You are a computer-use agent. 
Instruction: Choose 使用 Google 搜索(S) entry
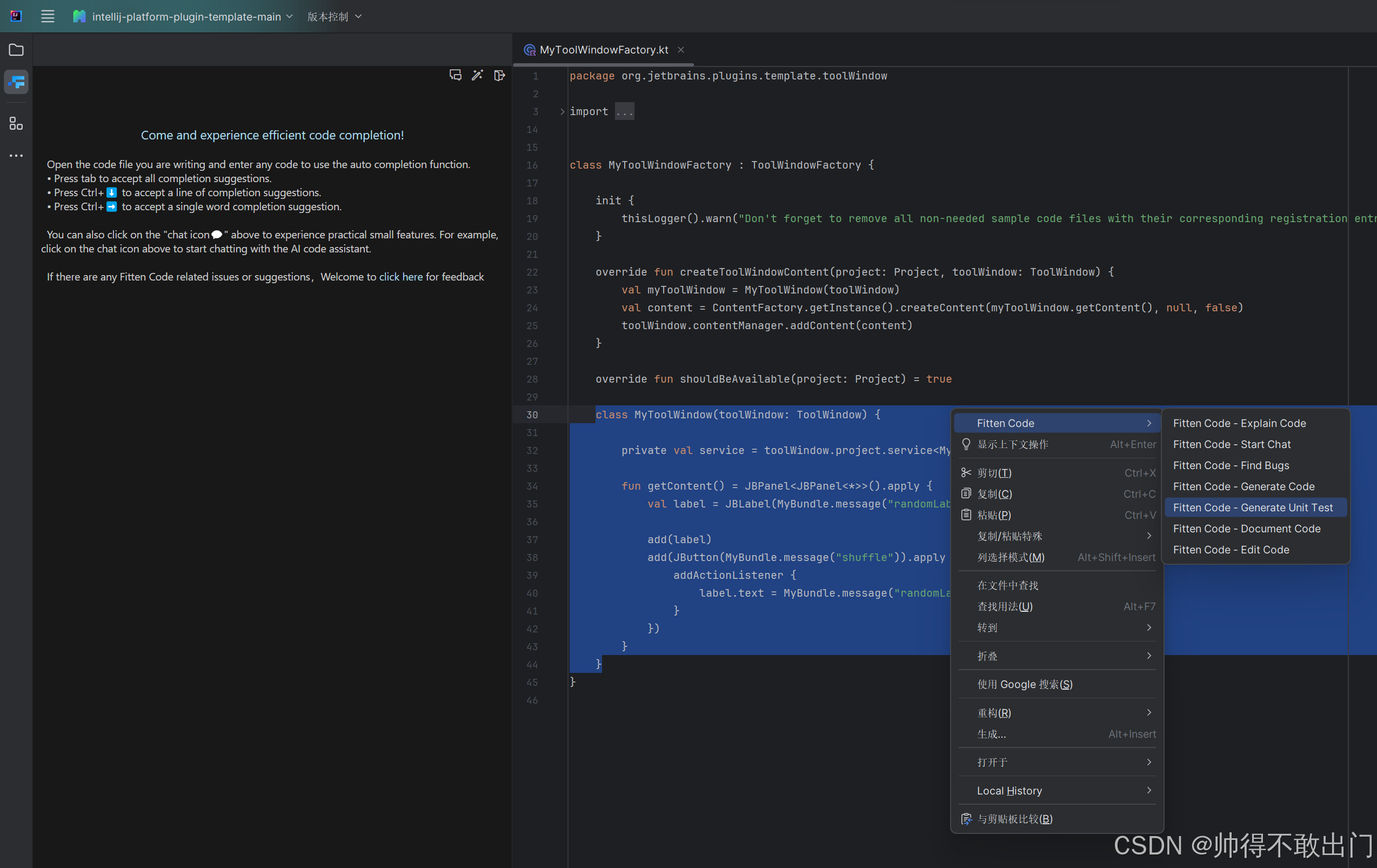(1057, 684)
